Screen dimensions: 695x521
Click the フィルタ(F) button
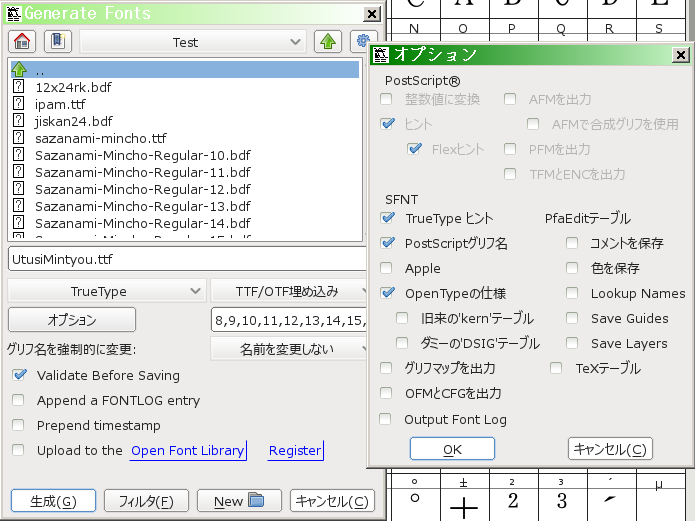pyautogui.click(x=146, y=501)
